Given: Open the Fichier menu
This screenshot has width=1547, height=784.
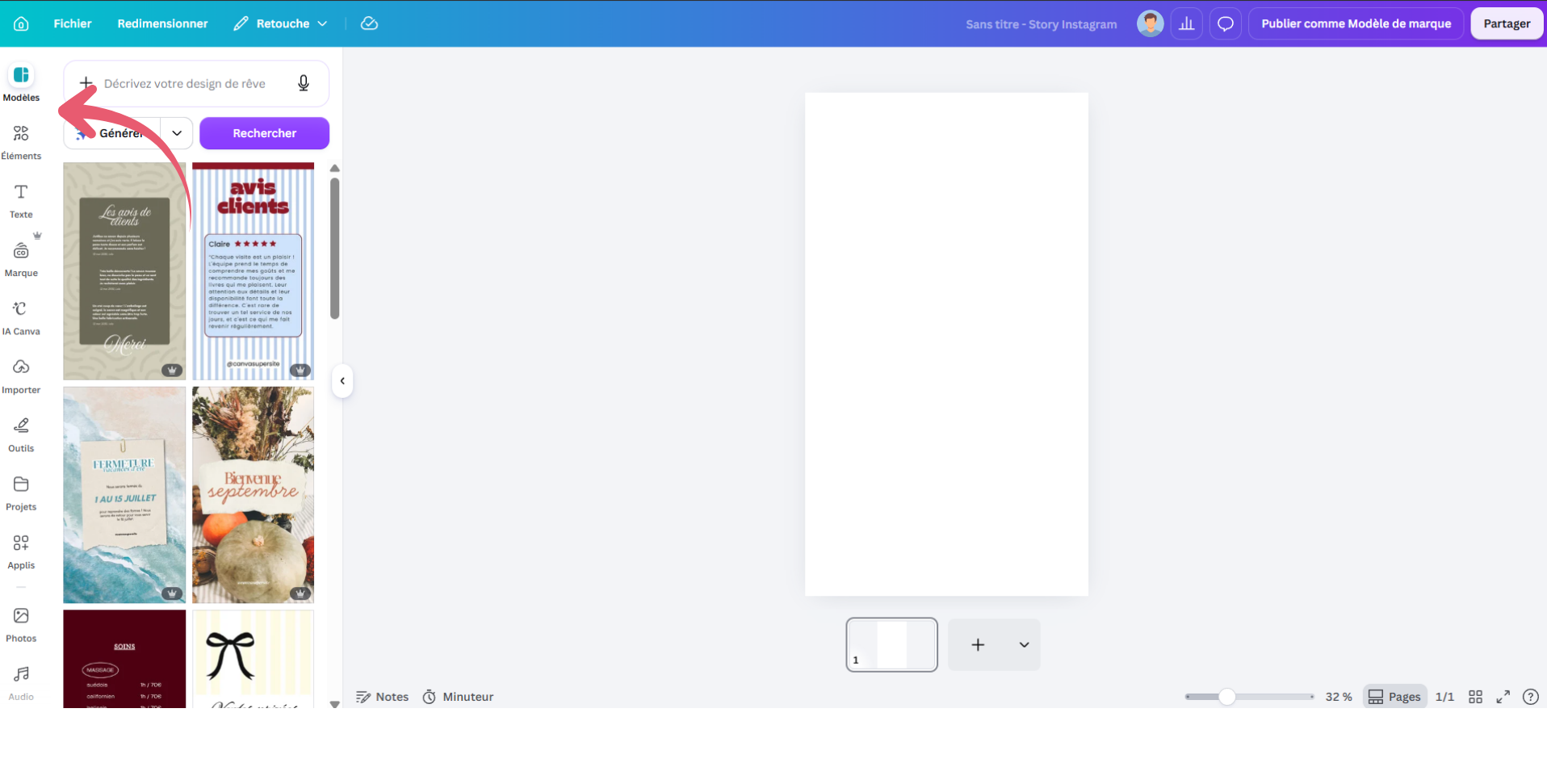Looking at the screenshot, I should (x=73, y=23).
